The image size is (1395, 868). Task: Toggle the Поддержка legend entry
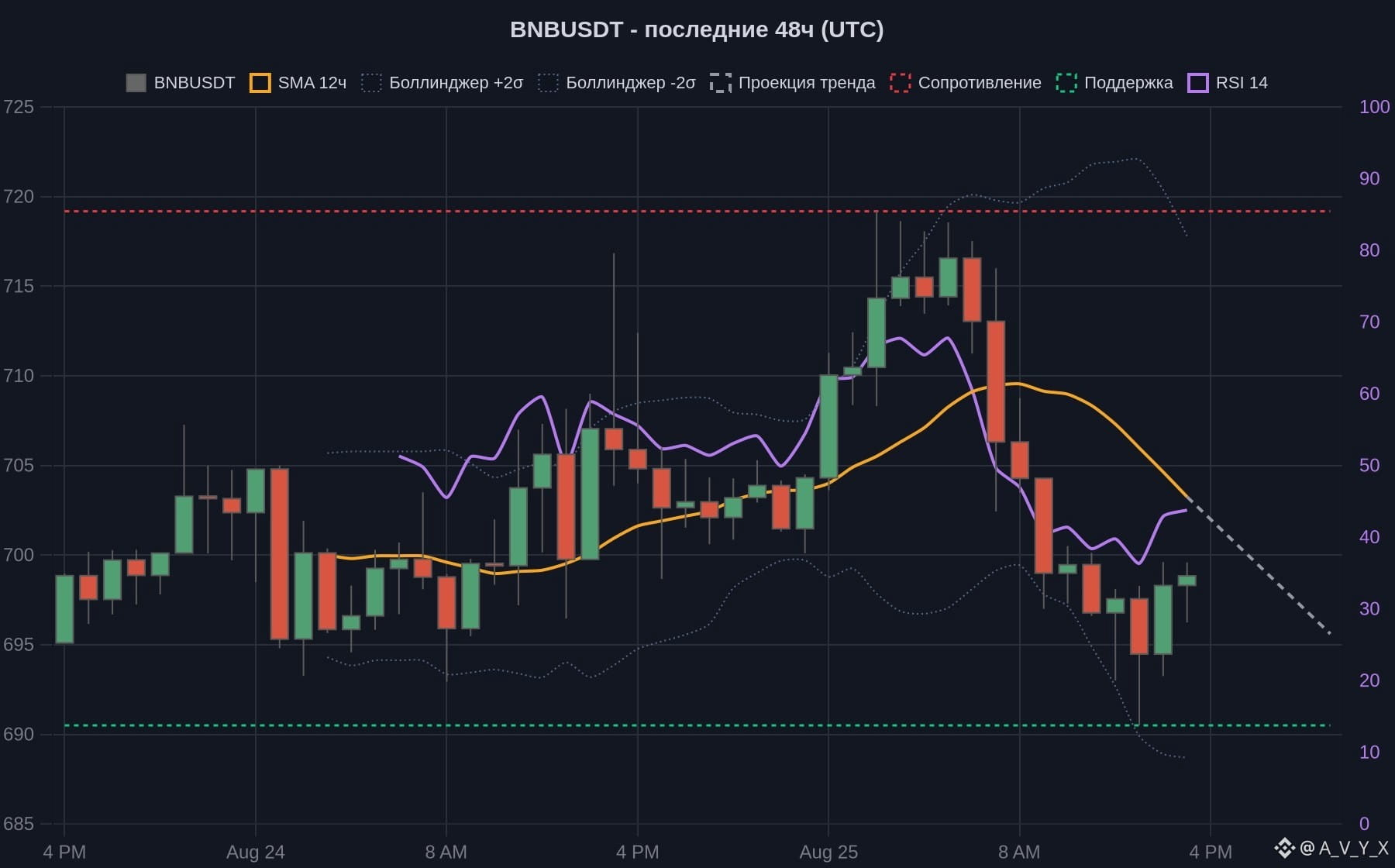coord(1114,83)
